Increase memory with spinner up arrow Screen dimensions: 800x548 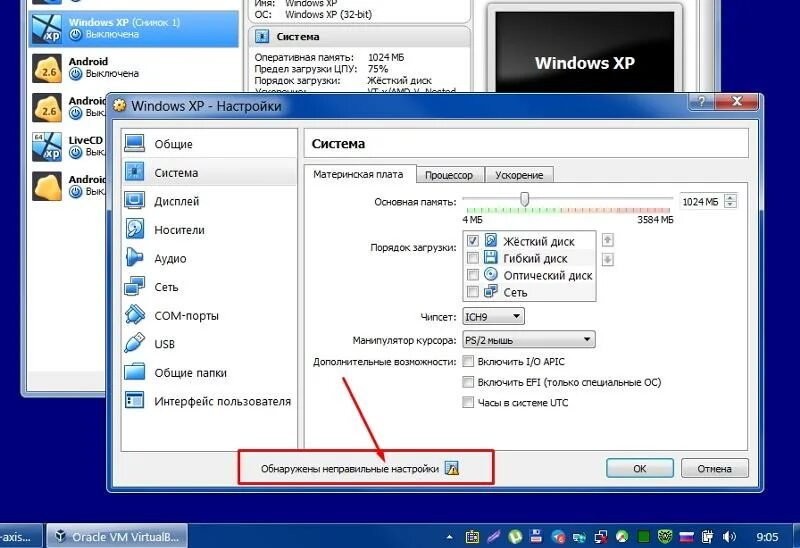point(731,197)
